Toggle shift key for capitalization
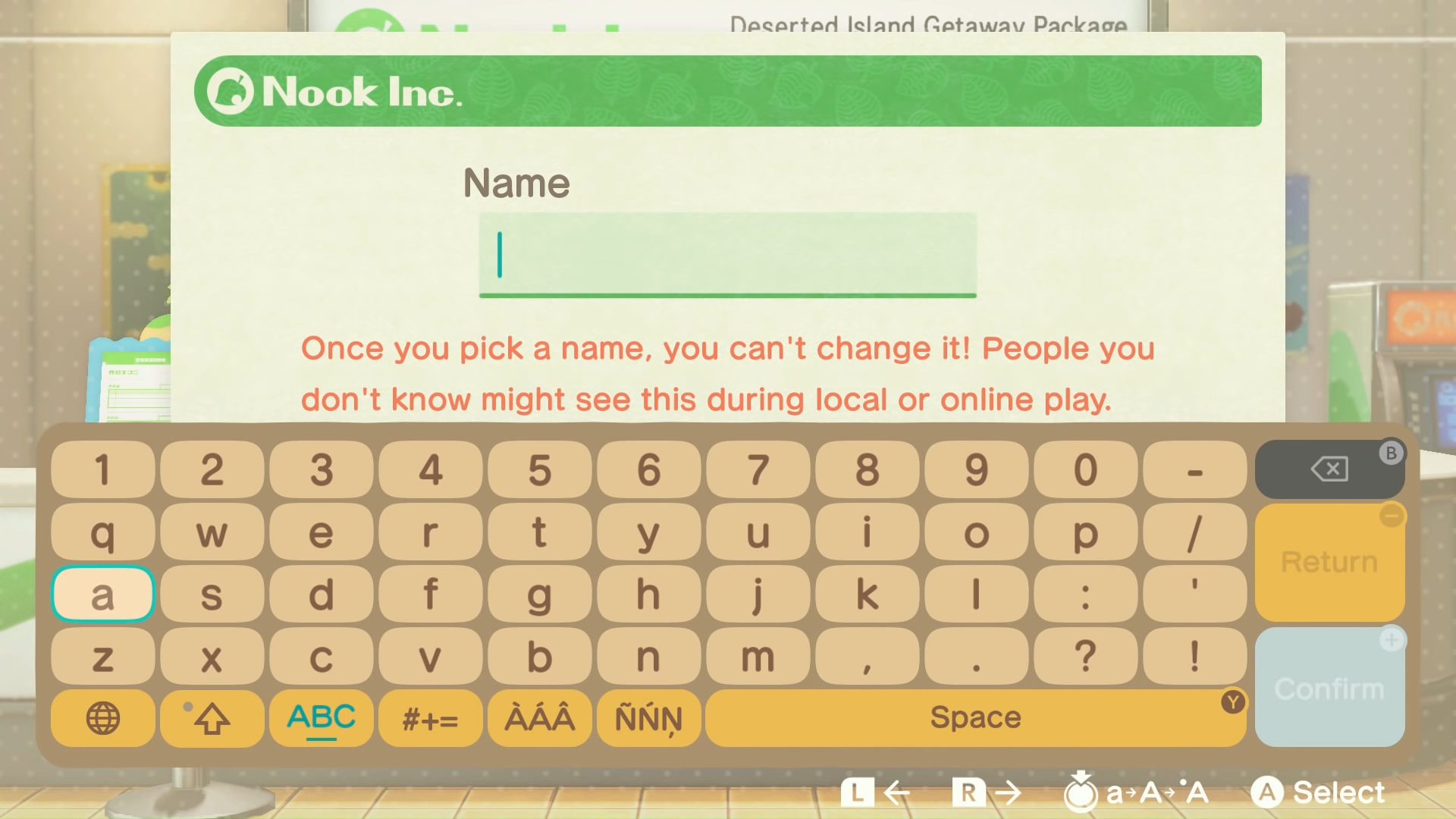 211,717
